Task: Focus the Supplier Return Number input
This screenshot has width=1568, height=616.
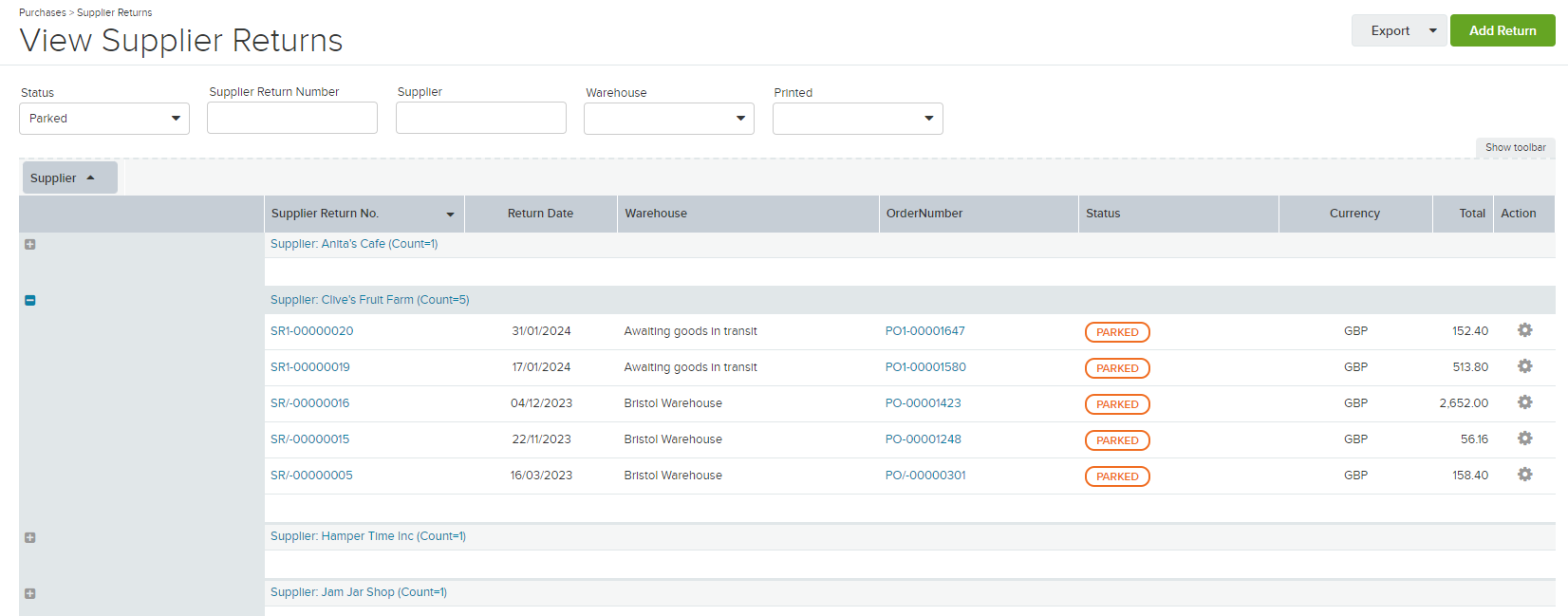Action: [292, 118]
